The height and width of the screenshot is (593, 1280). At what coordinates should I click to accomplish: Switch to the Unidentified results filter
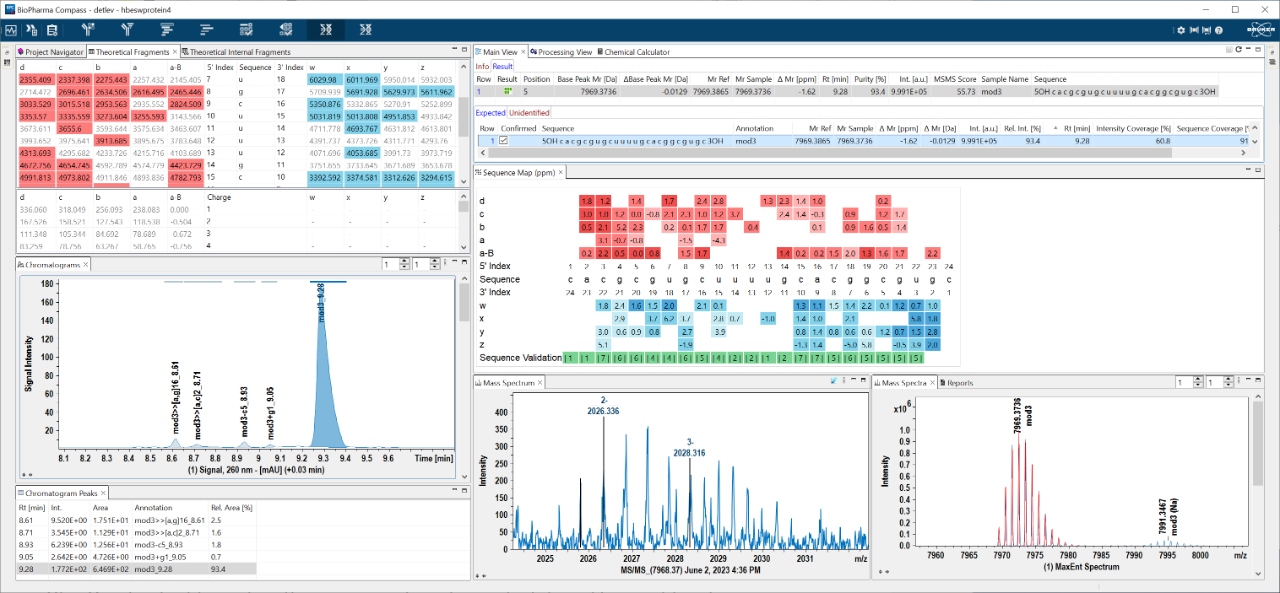527,112
